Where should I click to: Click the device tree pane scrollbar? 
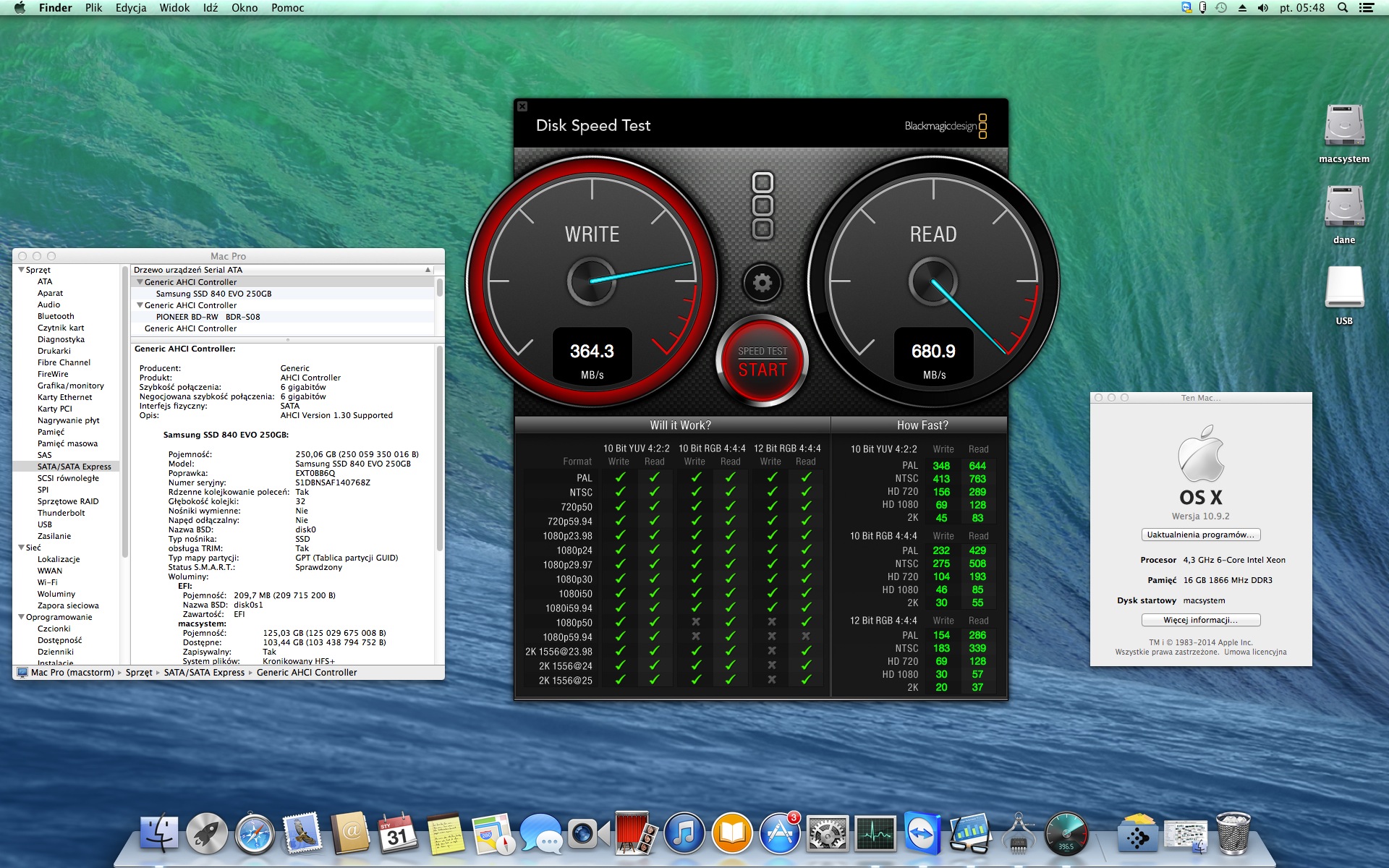click(439, 287)
